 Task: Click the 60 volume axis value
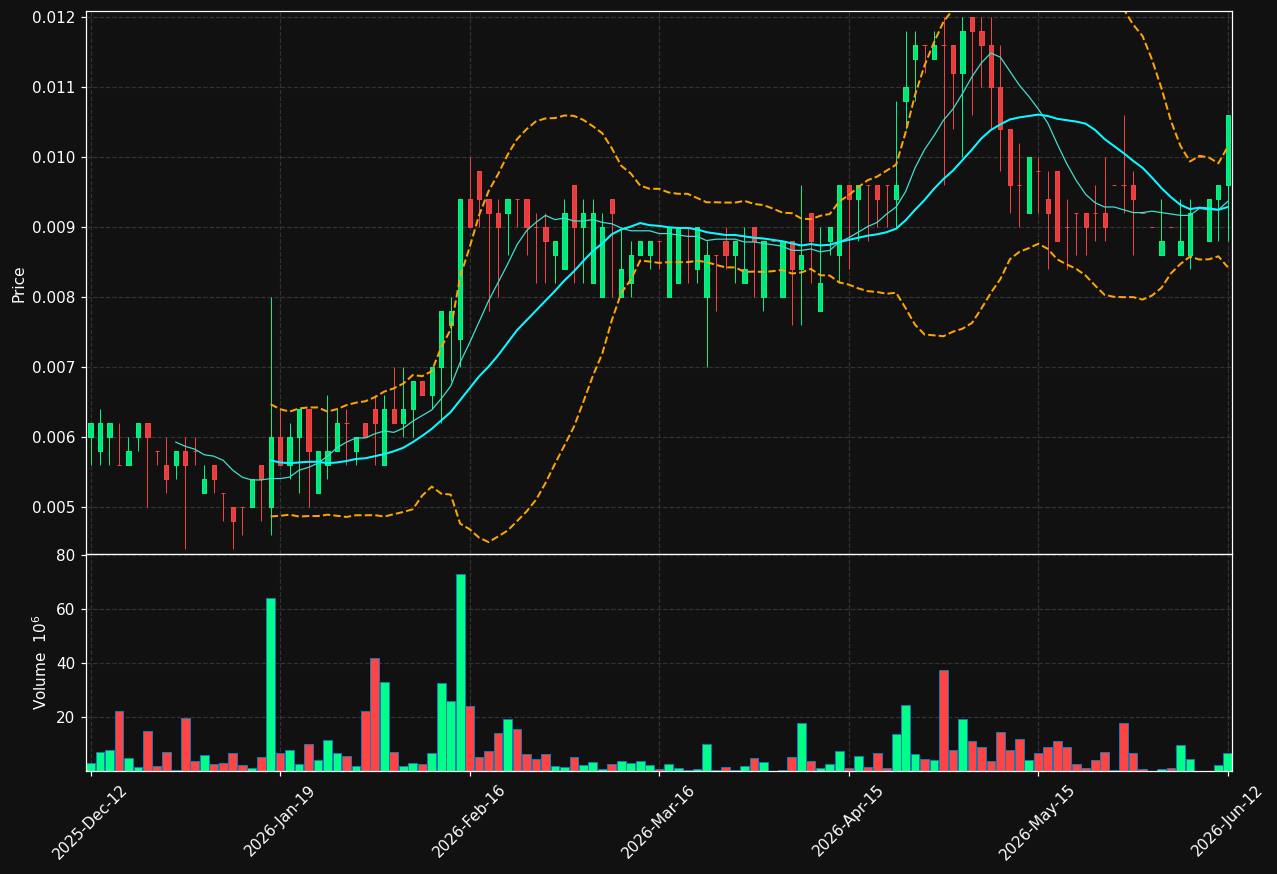click(68, 609)
